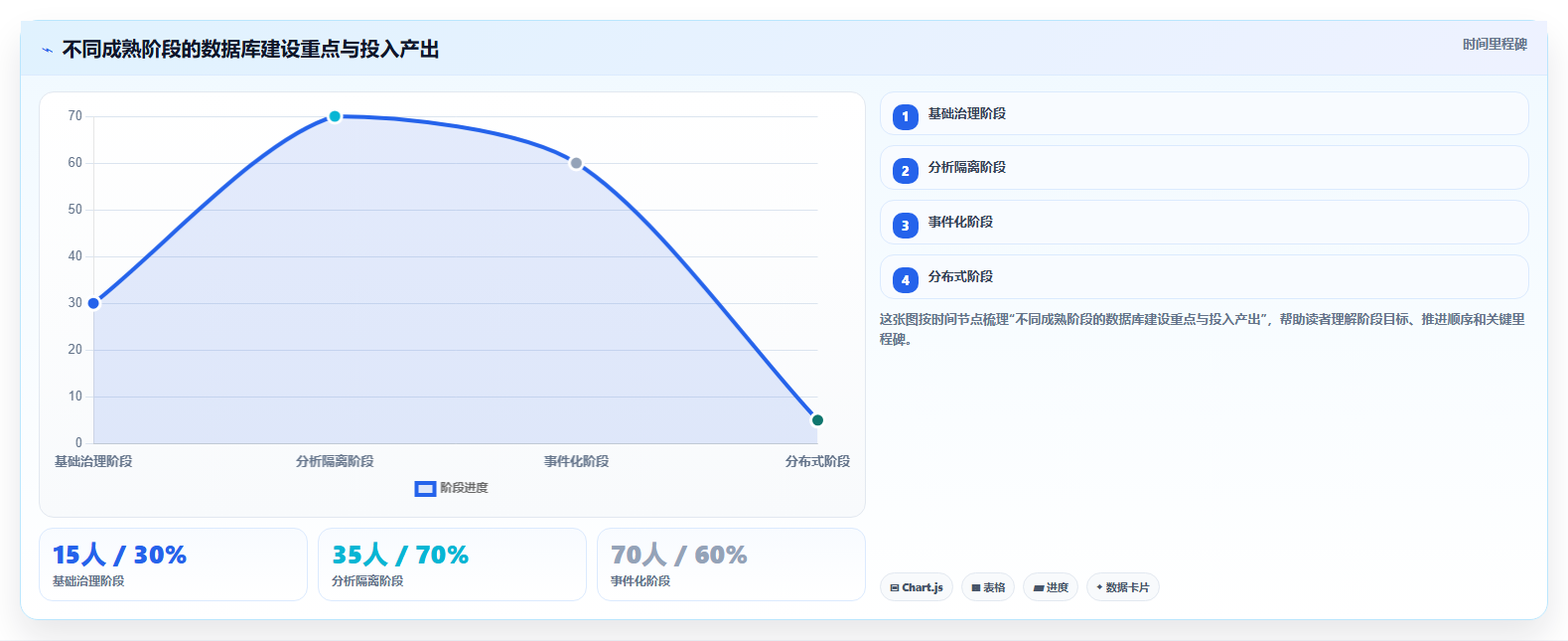Click the y-axis value 40

(75, 256)
